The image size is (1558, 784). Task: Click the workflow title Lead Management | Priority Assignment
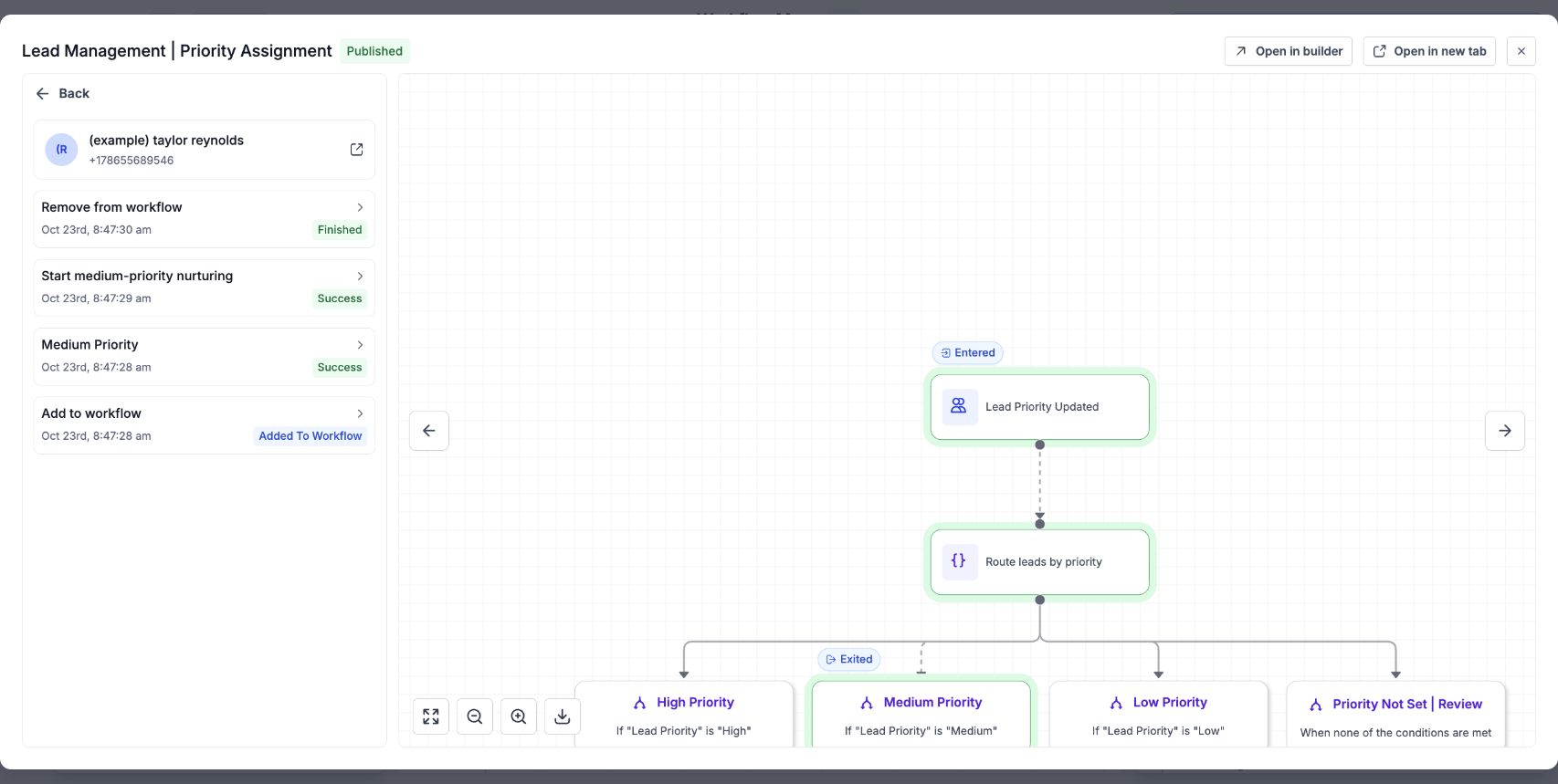pyautogui.click(x=177, y=51)
